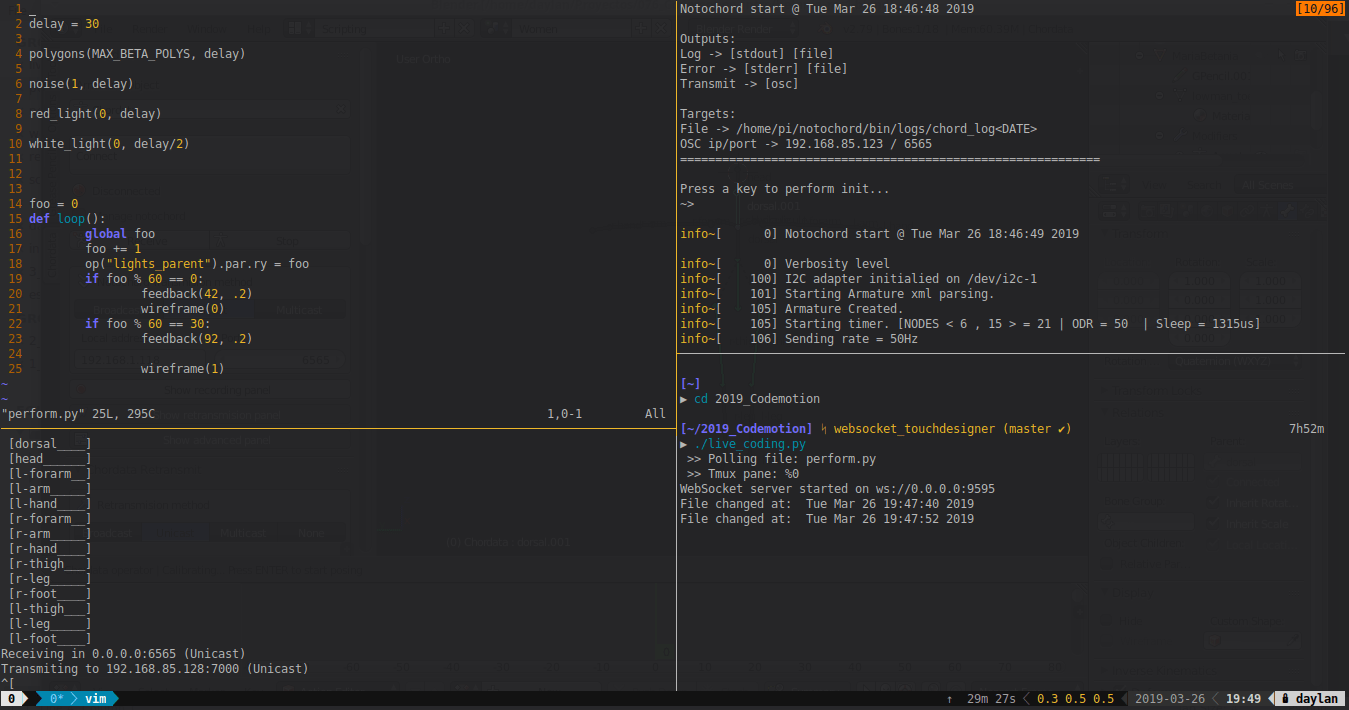Click the uptime 29m 27s indicator
The image size is (1349, 710).
coord(992,699)
